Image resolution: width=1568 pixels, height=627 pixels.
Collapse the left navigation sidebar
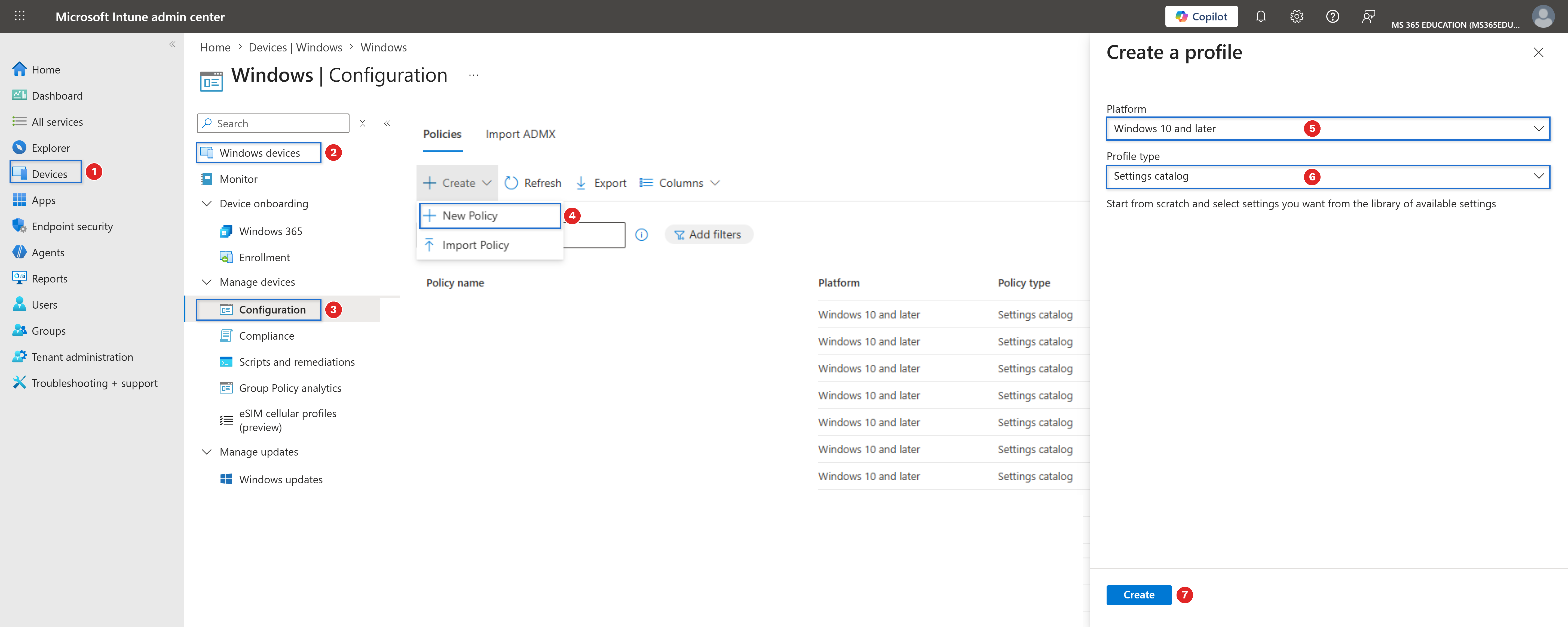tap(172, 44)
